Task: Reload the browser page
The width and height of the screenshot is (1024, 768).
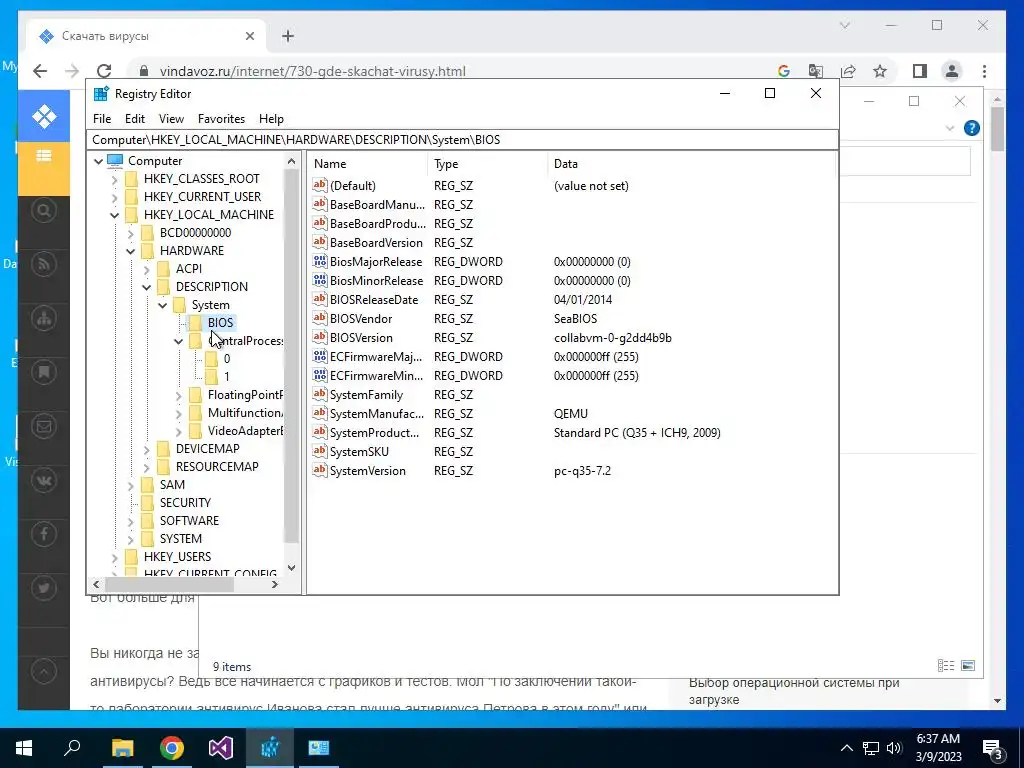Action: click(104, 71)
